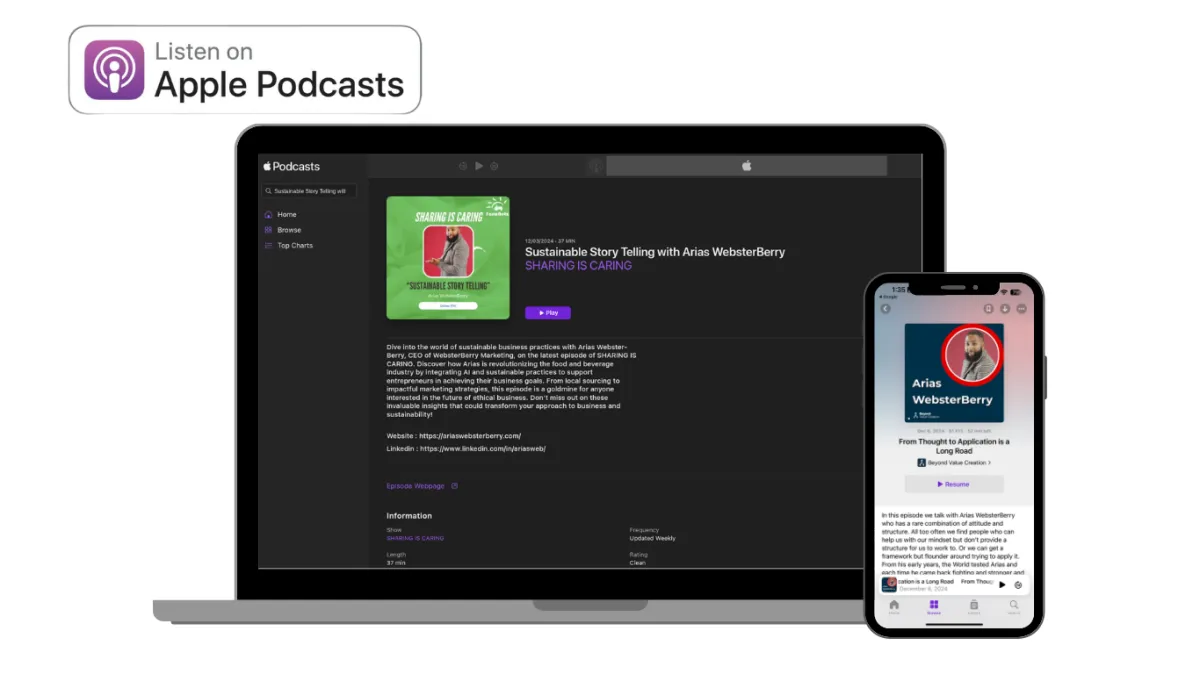Tap the download icon on the phone header
Screen dimensions: 1200x674
1005,309
